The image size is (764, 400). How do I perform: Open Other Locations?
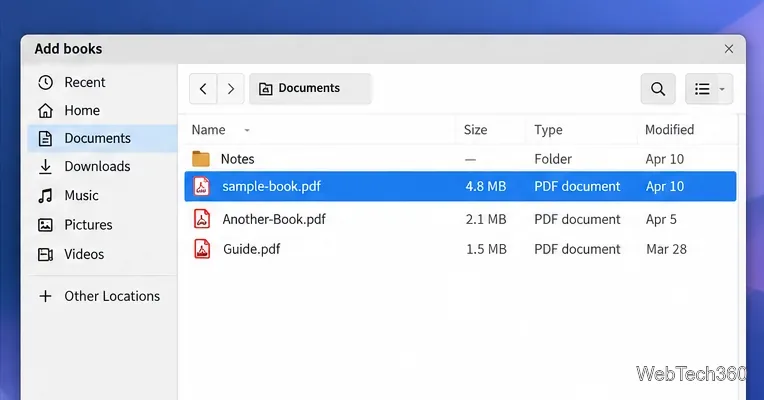[x=103, y=296]
